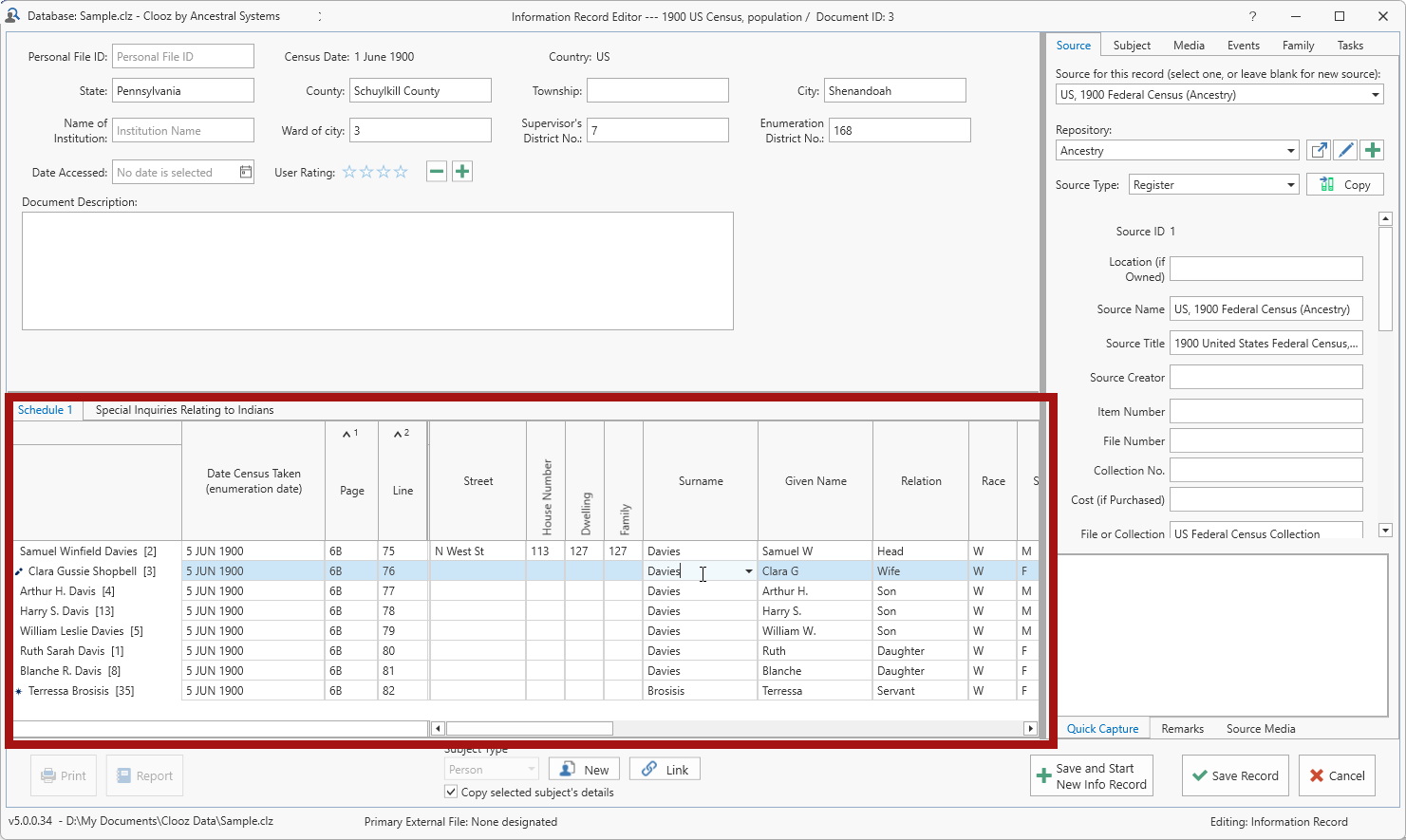1406x840 pixels.
Task: Open the Date Accessed calendar picker
Action: pyautogui.click(x=246, y=172)
